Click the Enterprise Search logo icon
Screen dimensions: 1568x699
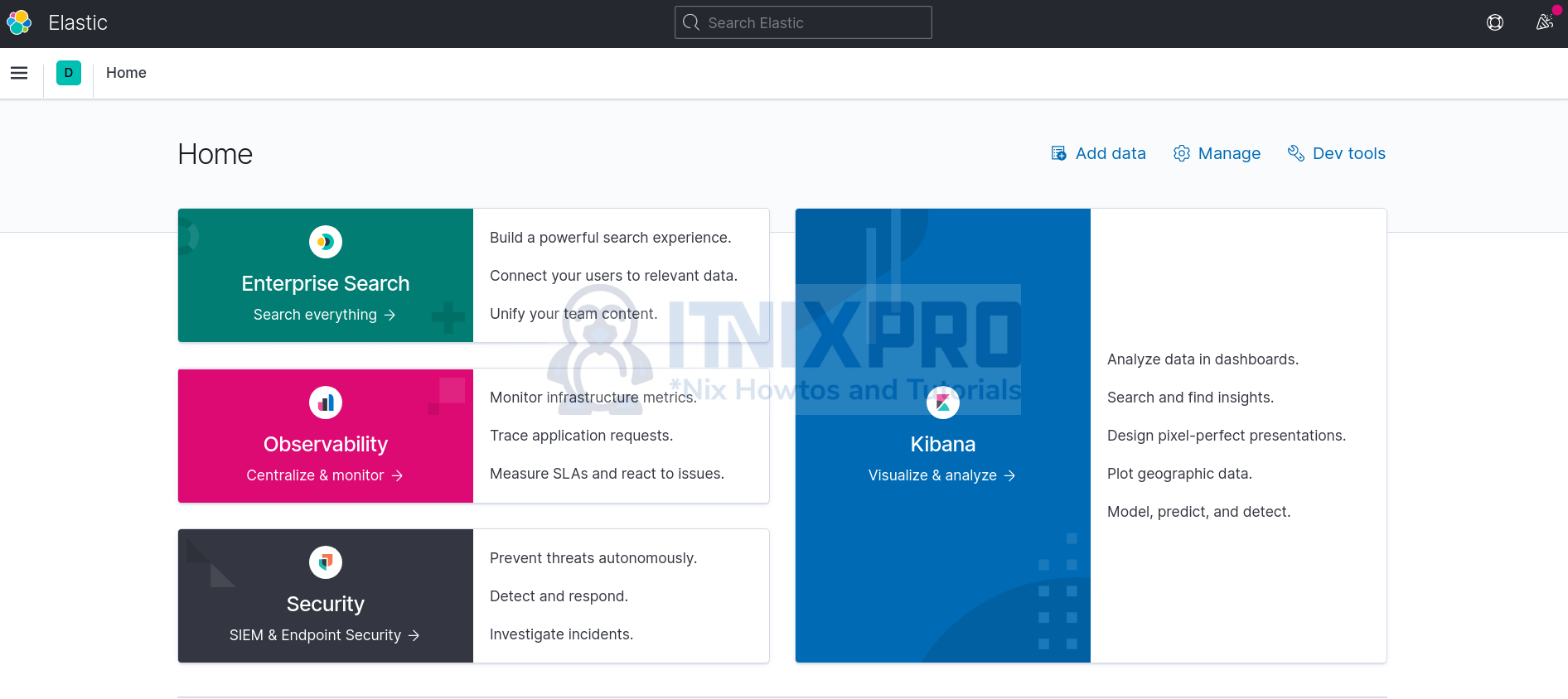click(x=326, y=242)
